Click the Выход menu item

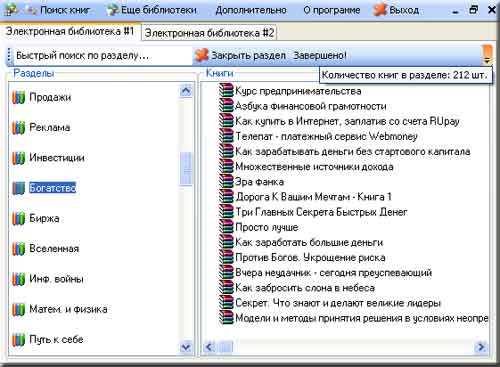point(397,10)
